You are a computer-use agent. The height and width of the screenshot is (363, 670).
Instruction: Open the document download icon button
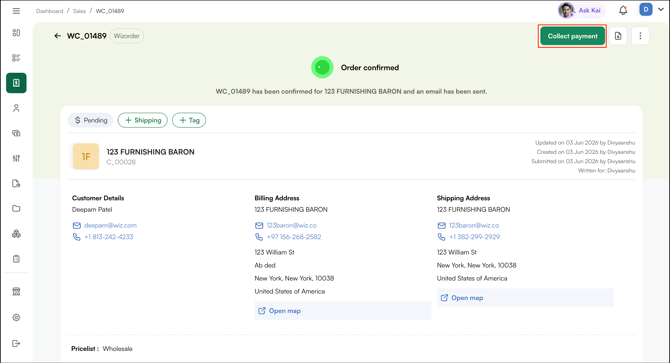tap(618, 36)
